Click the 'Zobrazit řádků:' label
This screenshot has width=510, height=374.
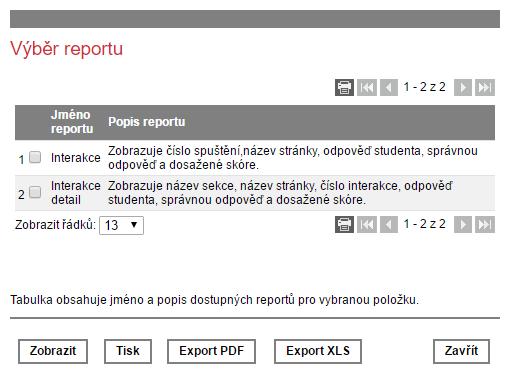(x=55, y=225)
